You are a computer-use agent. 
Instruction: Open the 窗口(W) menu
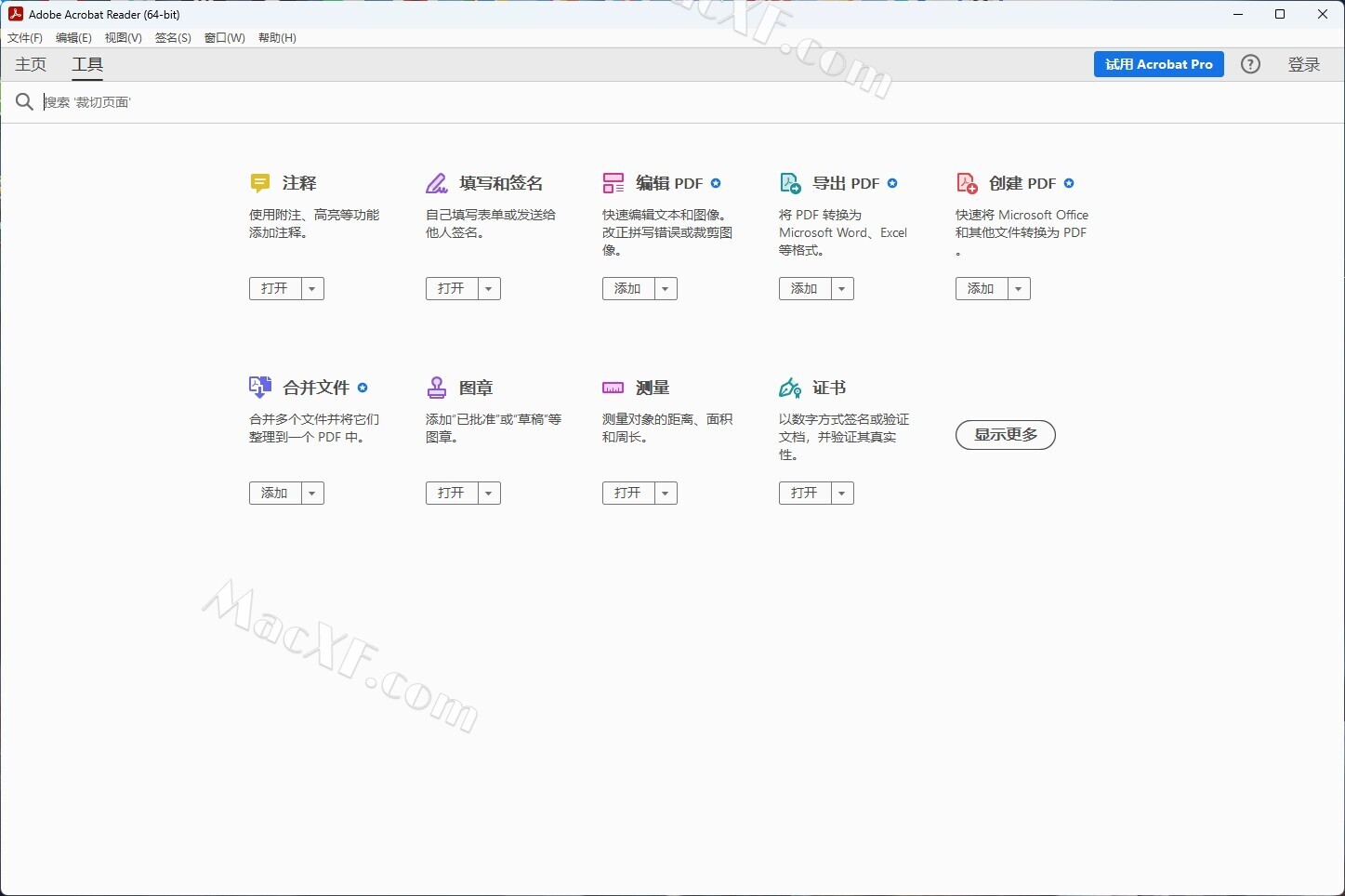pyautogui.click(x=225, y=38)
